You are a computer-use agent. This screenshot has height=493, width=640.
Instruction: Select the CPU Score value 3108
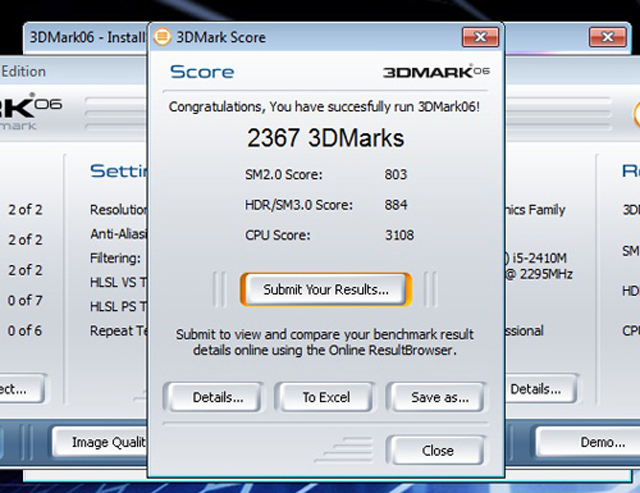click(399, 235)
